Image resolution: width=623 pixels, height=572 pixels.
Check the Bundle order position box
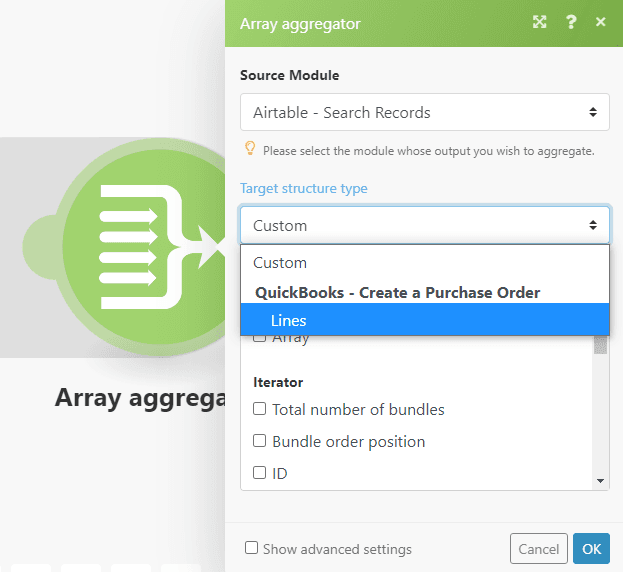pyautogui.click(x=260, y=441)
